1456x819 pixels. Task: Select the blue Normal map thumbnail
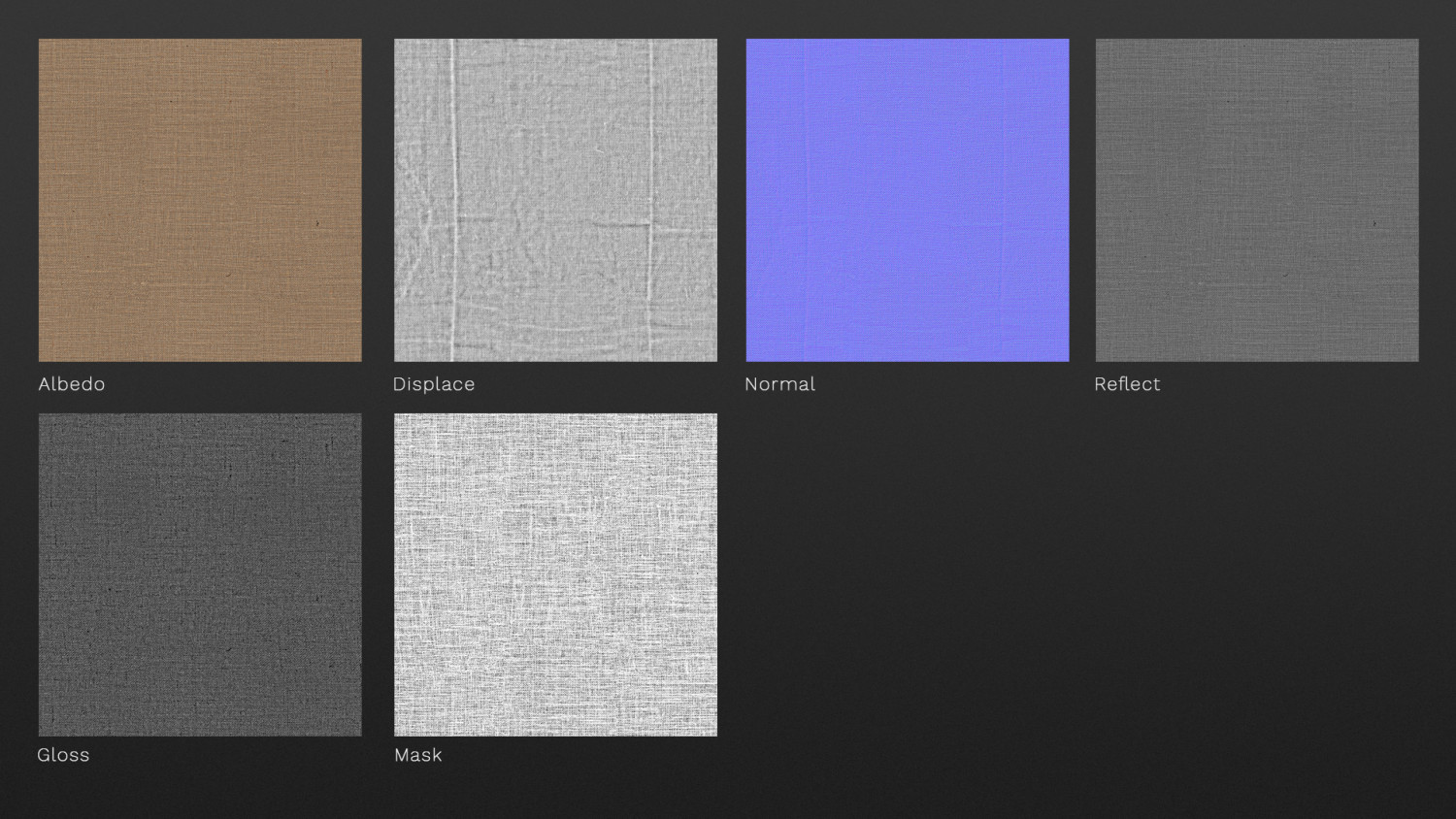click(907, 200)
